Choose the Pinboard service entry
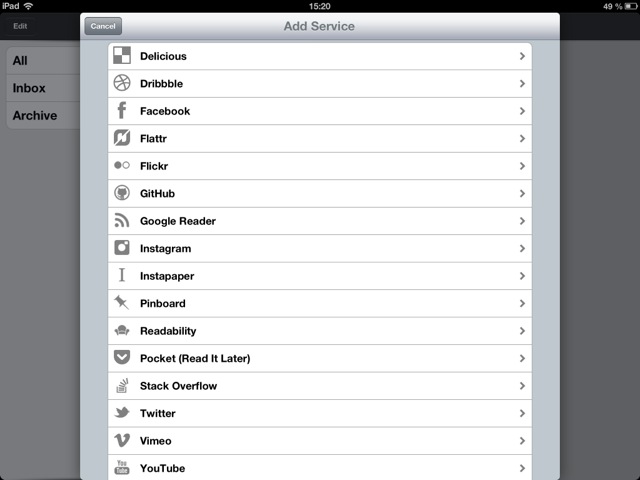This screenshot has width=640, height=480. tap(320, 303)
